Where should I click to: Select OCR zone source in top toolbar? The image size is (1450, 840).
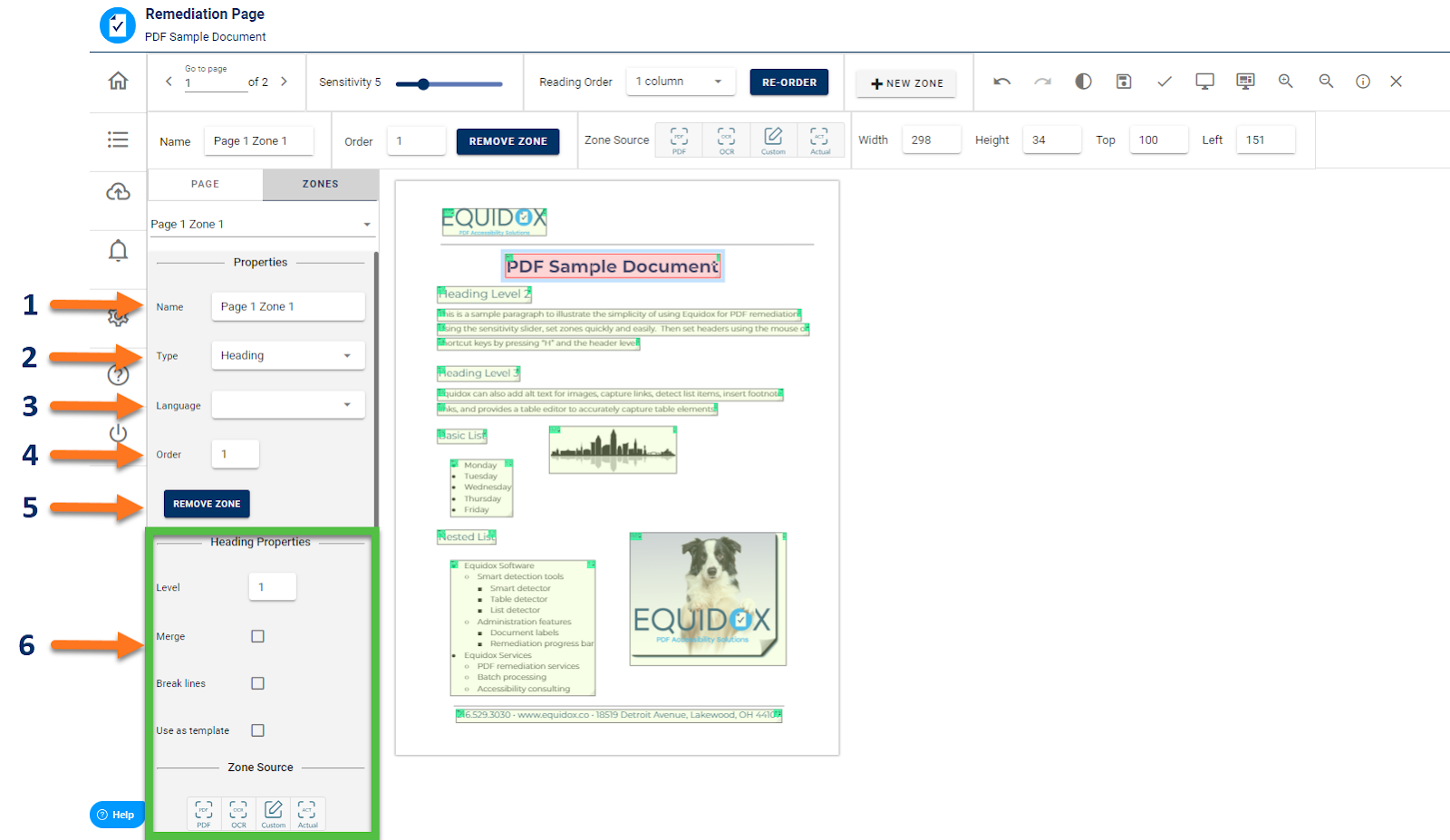coord(727,140)
